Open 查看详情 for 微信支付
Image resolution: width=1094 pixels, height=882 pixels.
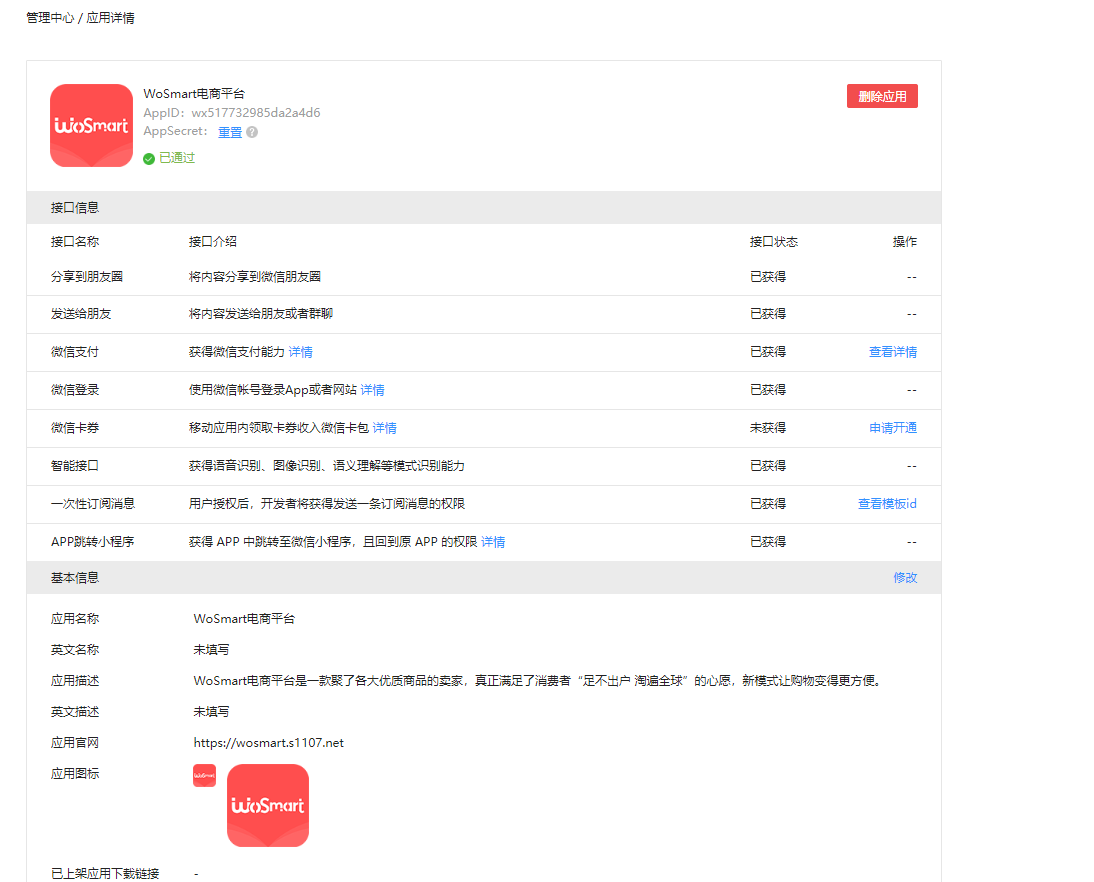(x=892, y=352)
